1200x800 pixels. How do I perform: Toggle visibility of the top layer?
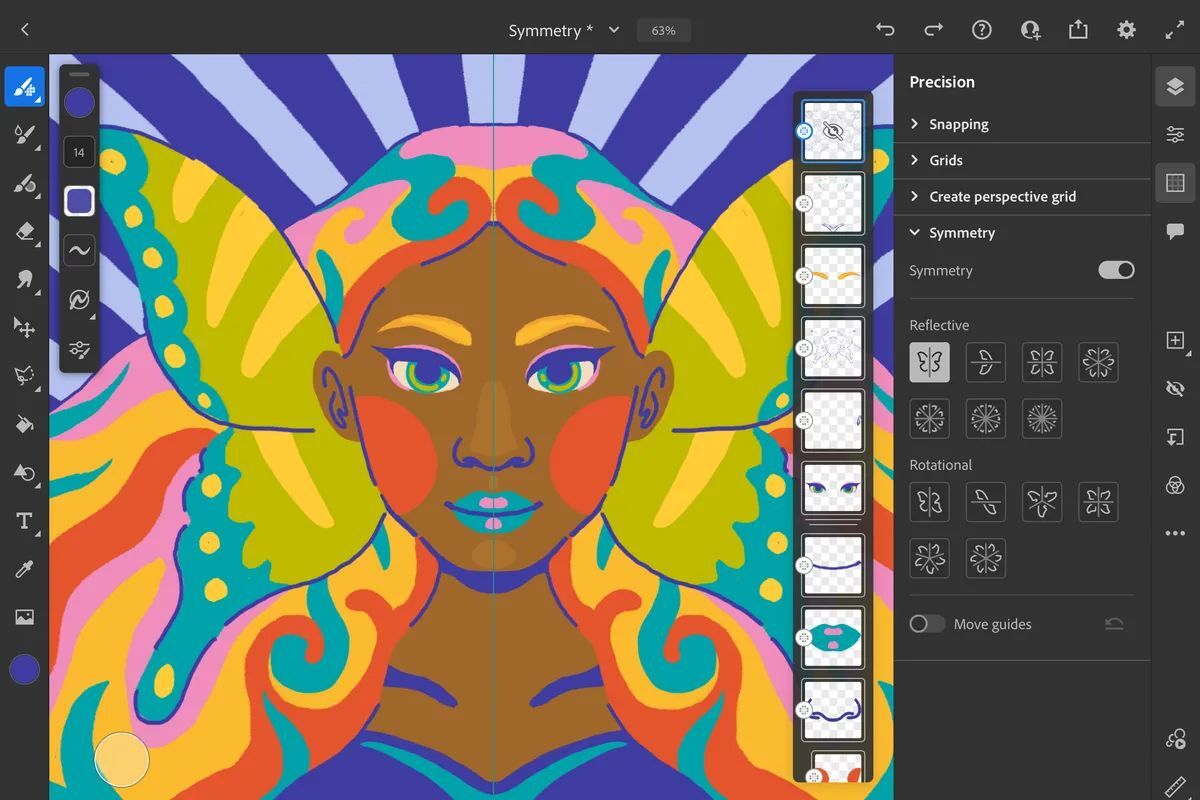pos(833,131)
